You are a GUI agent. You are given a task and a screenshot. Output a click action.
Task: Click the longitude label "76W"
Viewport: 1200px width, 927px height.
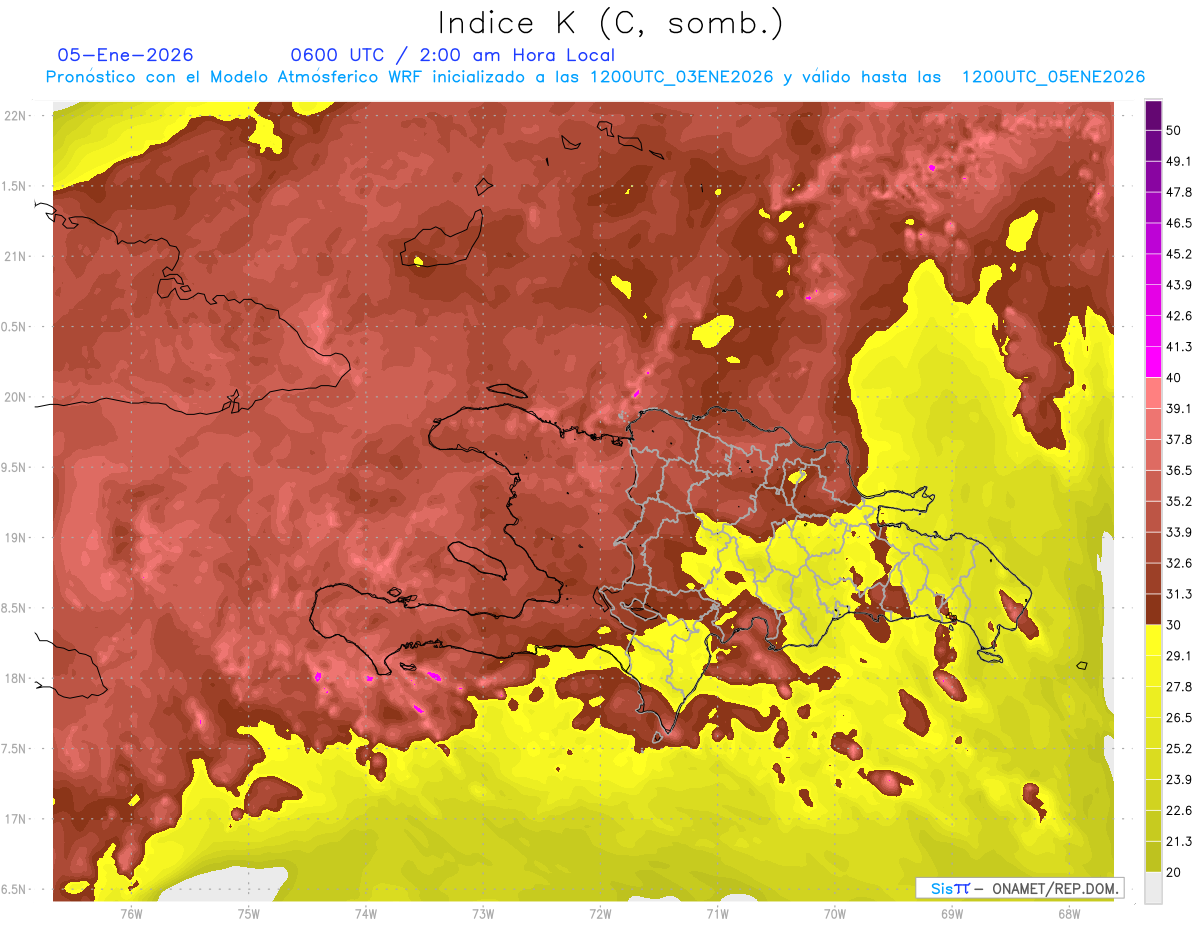[131, 913]
